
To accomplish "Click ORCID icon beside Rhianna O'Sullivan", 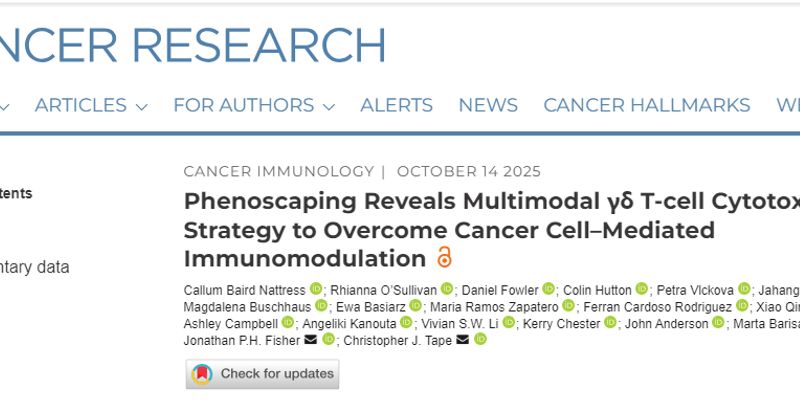I will tap(447, 289).
